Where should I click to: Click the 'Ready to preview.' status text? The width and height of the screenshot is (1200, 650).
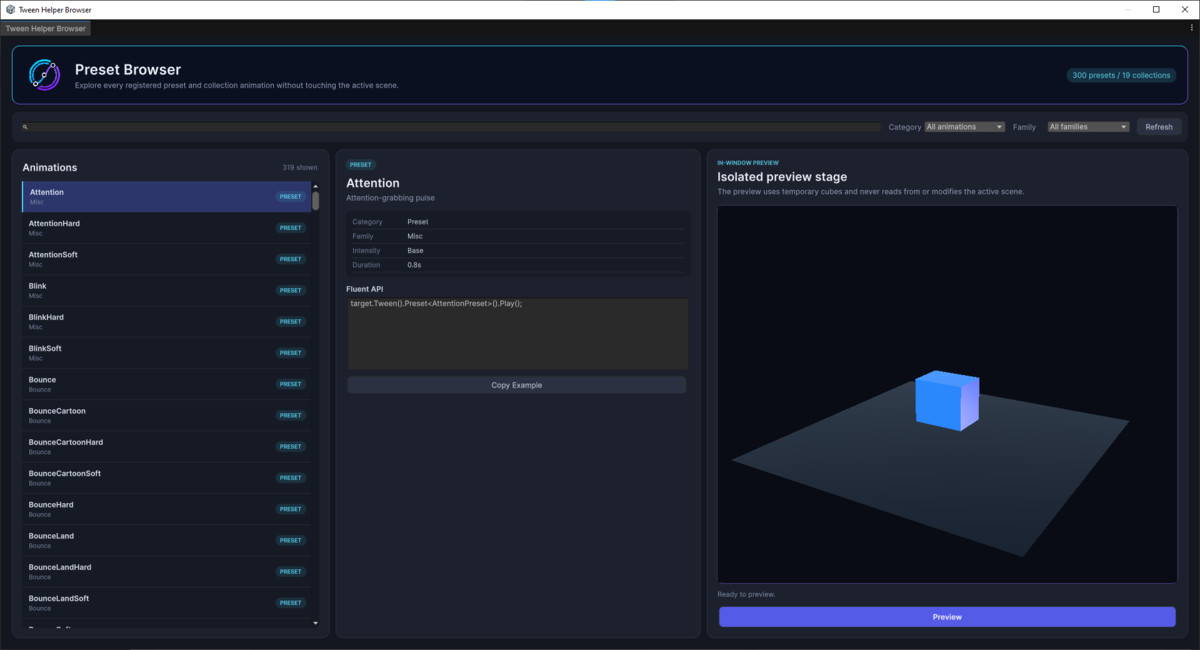746,594
